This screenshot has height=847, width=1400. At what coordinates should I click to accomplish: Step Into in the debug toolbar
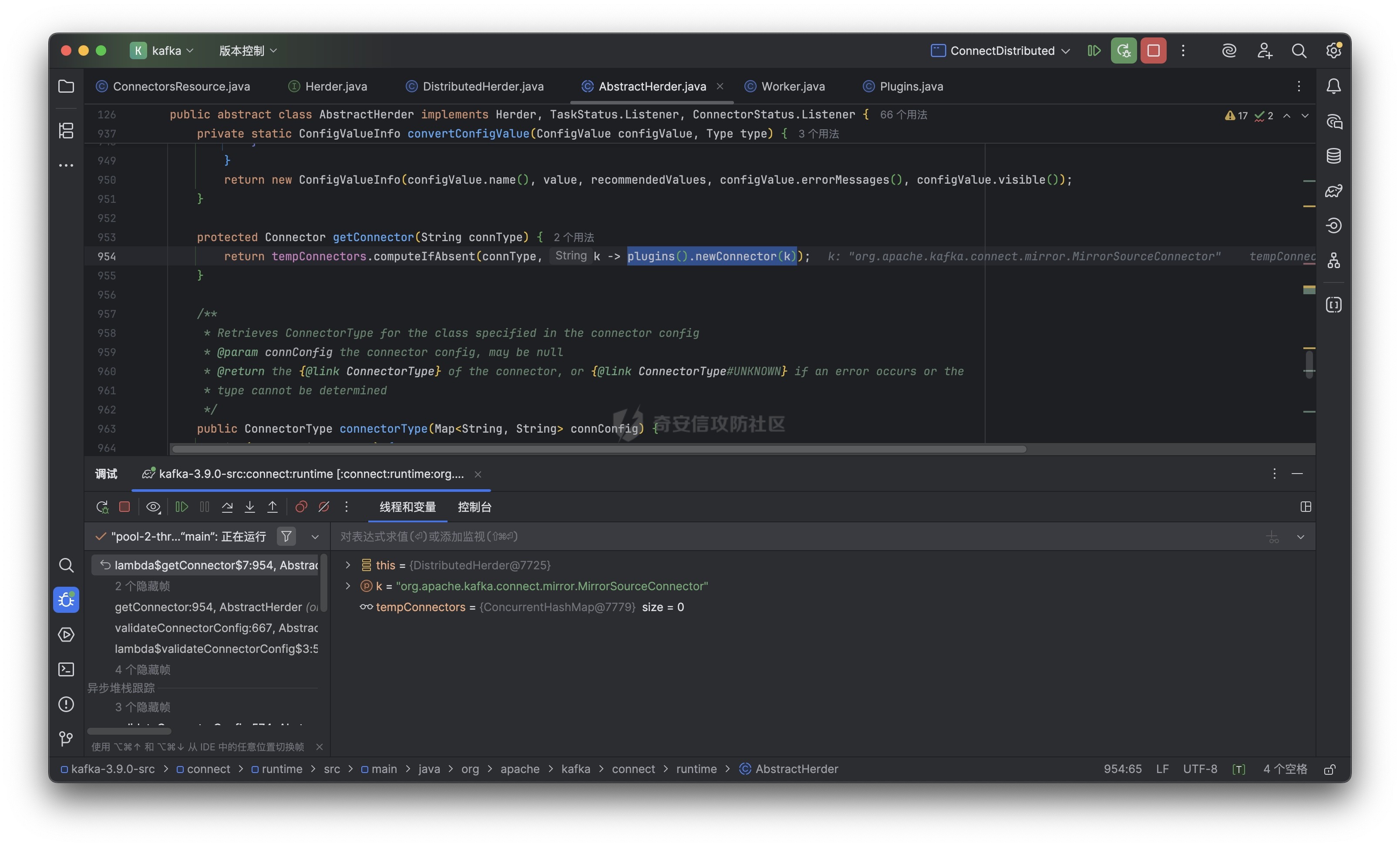click(249, 507)
